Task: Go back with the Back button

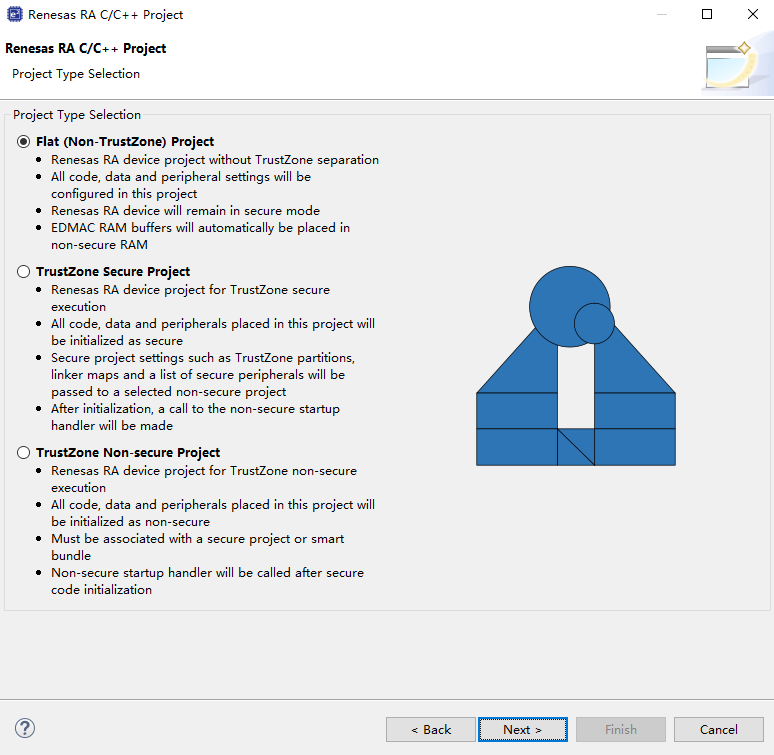Action: point(430,729)
